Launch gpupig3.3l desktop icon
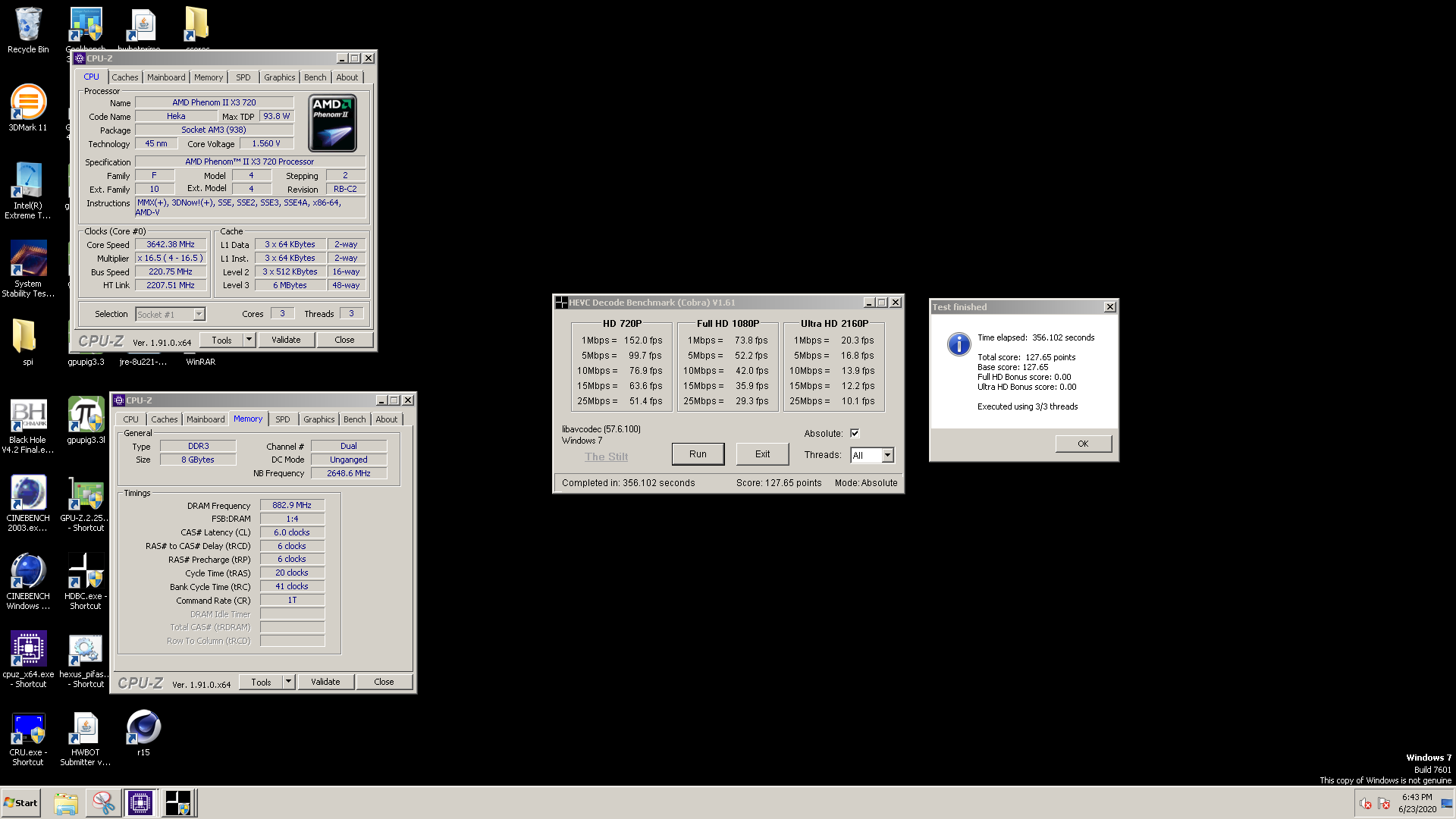 [x=86, y=420]
